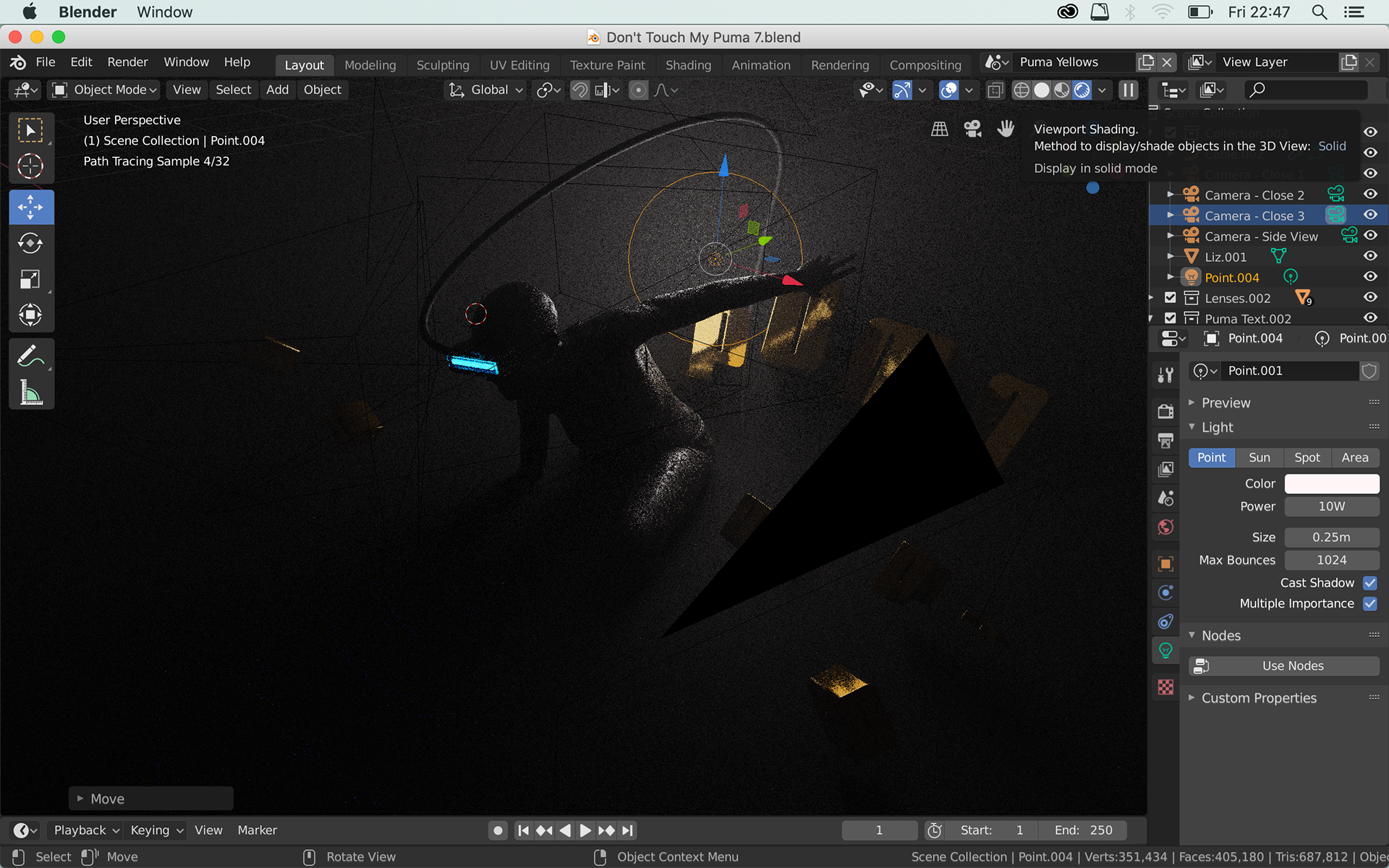Open the Texture properties tab
1389x868 pixels.
coord(1165,686)
